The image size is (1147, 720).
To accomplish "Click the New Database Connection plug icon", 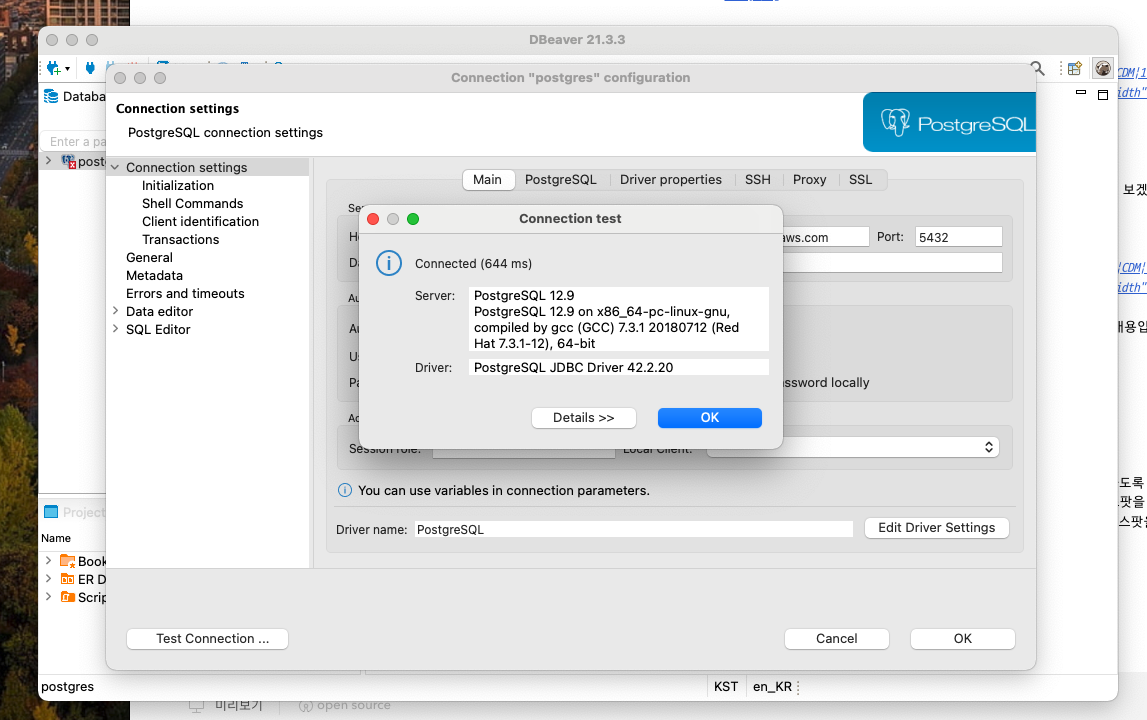I will click(x=53, y=68).
